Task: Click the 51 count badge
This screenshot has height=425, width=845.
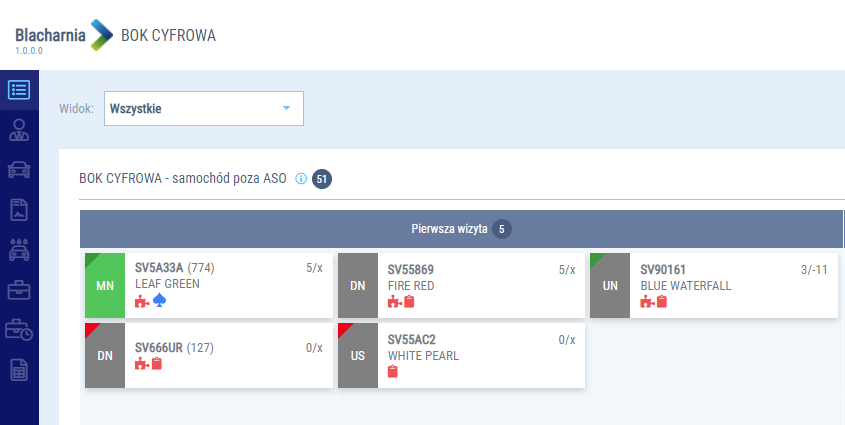Action: [321, 179]
